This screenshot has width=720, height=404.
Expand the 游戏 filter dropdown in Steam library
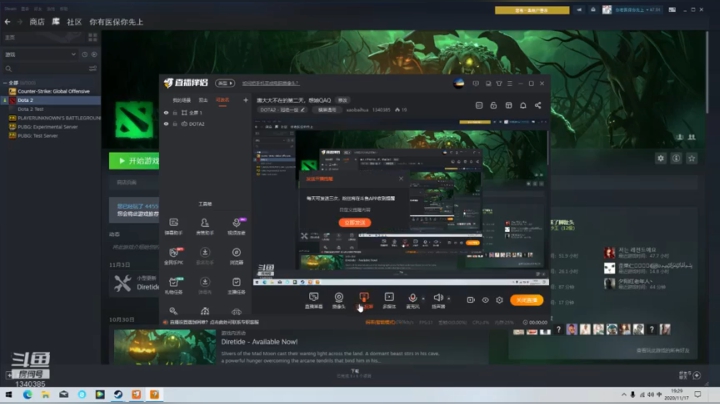click(x=40, y=54)
